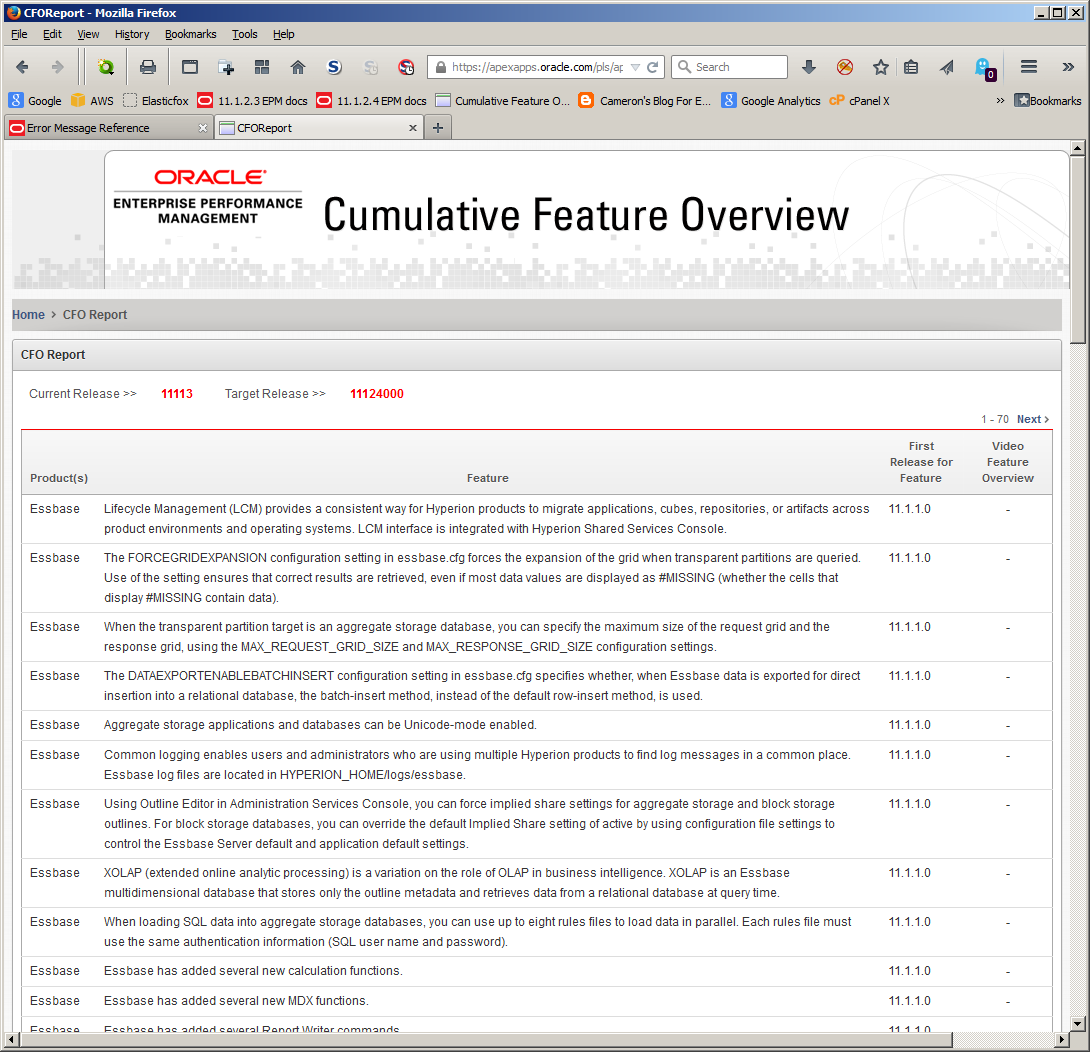Click the scroll down arrow
1090x1052 pixels.
pos(1077,1024)
